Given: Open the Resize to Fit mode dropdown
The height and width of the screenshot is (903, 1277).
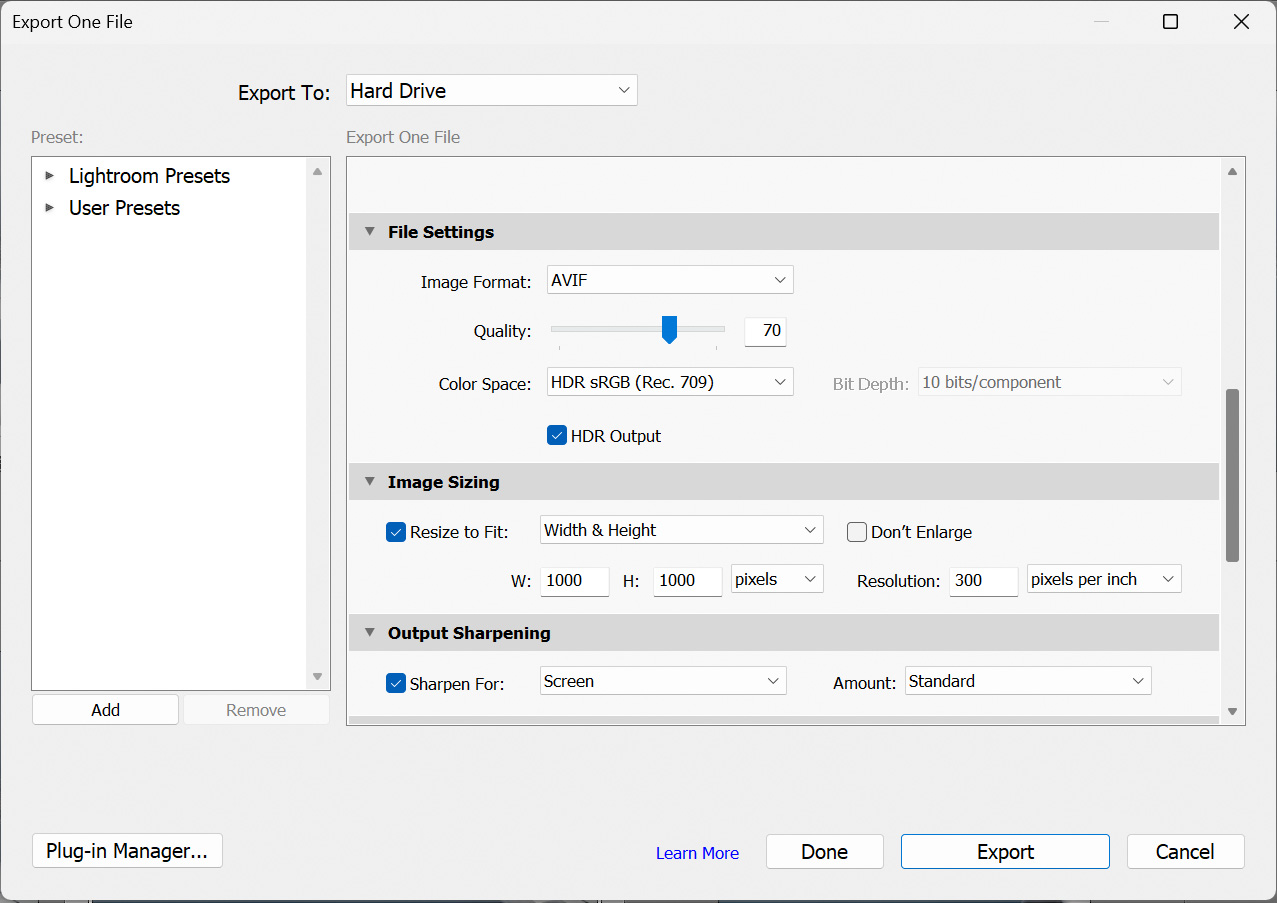Looking at the screenshot, I should click(681, 530).
